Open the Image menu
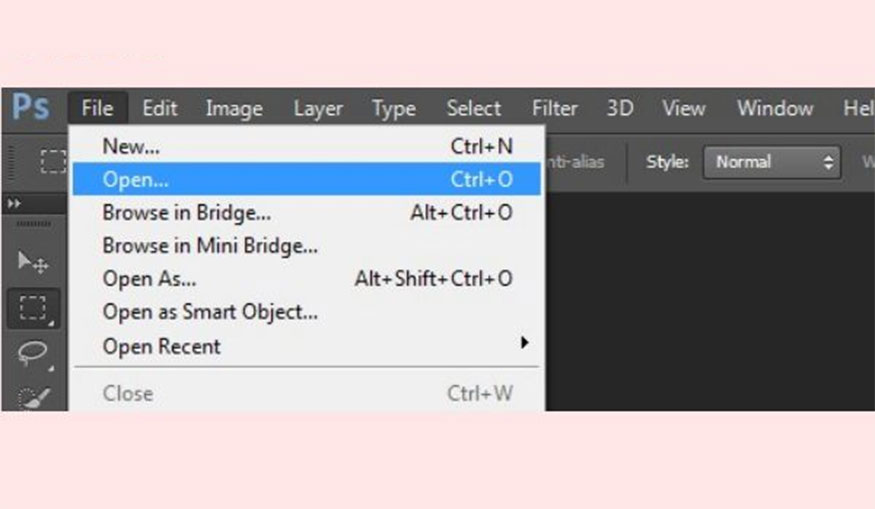Viewport: 875px width, 509px height. (x=234, y=108)
